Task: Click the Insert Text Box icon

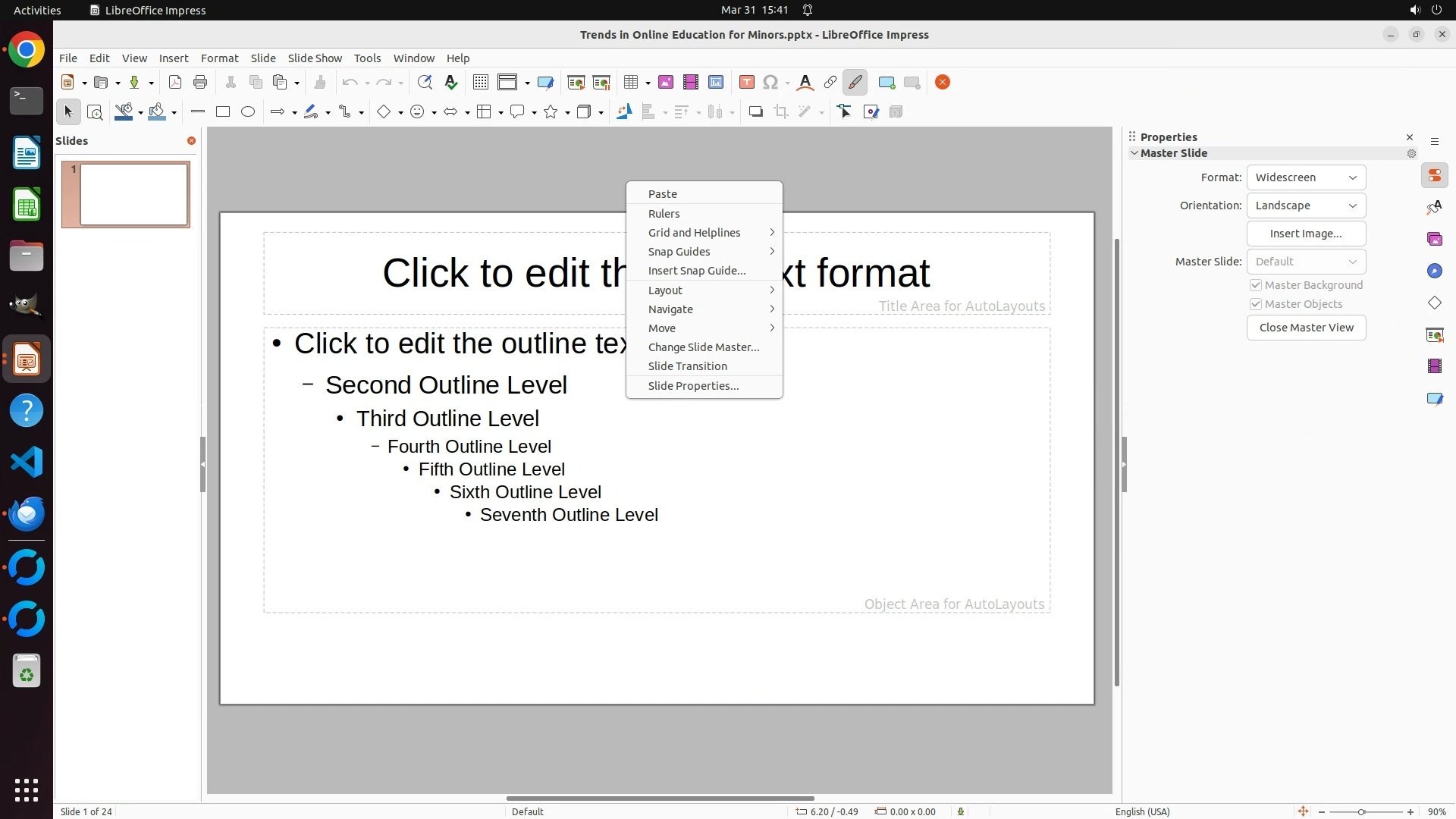Action: [746, 83]
